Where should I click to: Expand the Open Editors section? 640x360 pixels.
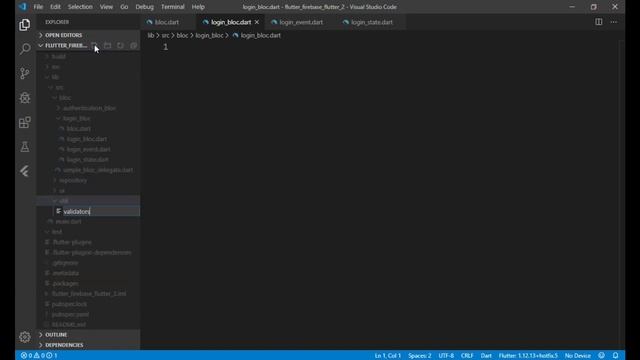[x=88, y=35]
